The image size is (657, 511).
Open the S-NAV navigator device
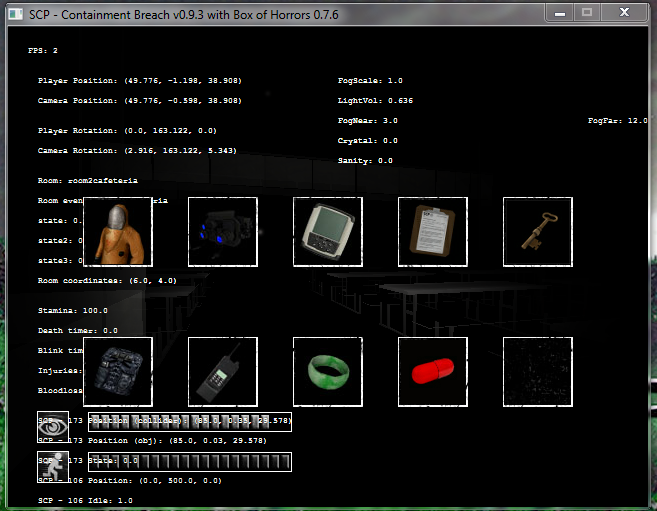(x=328, y=232)
